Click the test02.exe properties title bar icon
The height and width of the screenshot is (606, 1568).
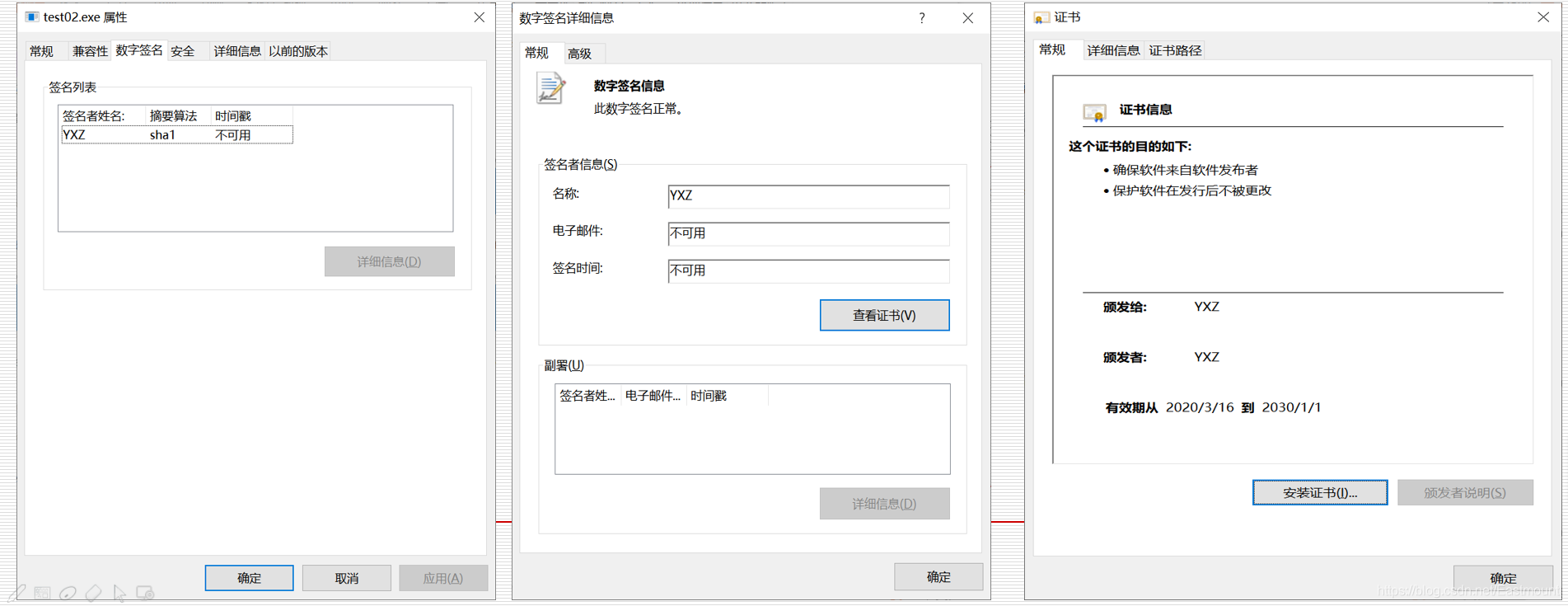click(32, 16)
